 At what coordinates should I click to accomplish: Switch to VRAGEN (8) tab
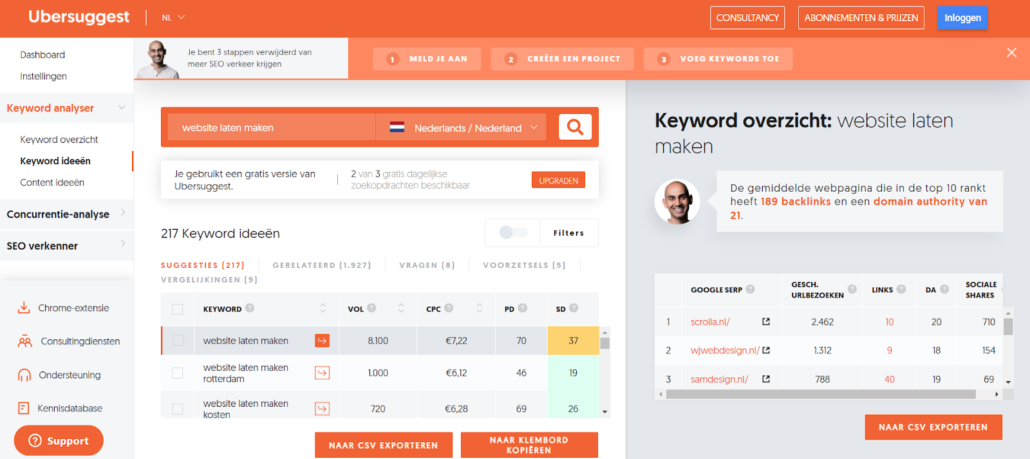pos(427,265)
